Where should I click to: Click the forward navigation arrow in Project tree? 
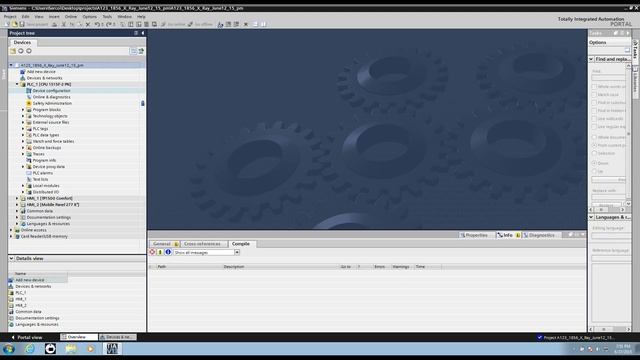(29, 51)
